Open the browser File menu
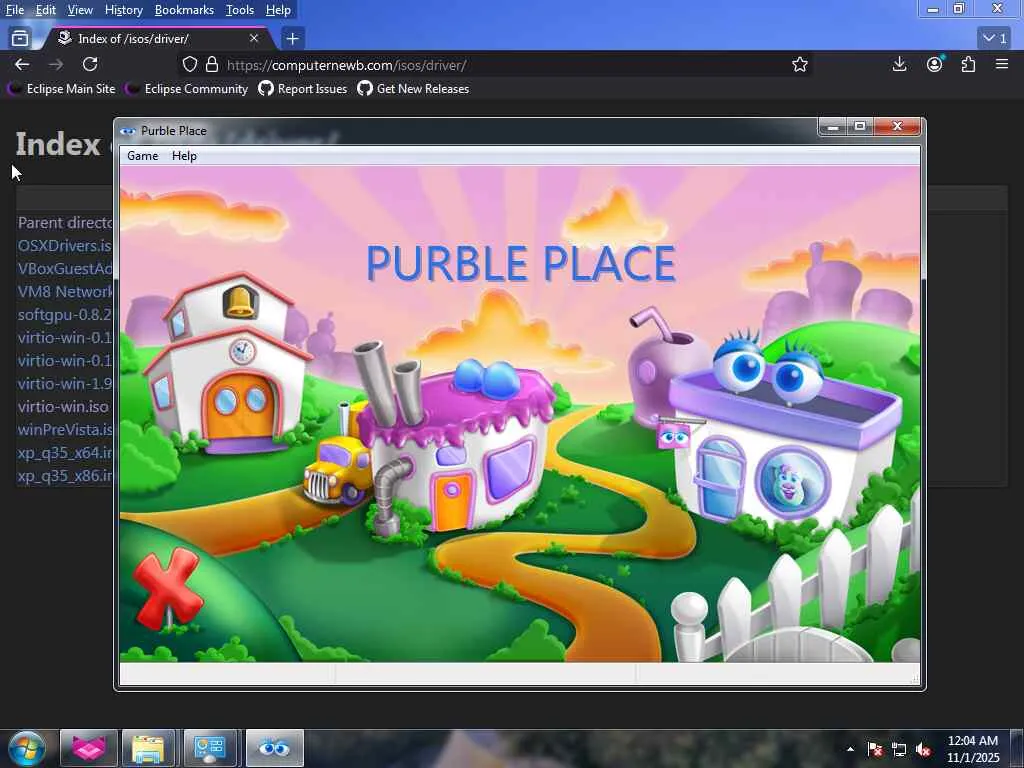 click(x=15, y=10)
